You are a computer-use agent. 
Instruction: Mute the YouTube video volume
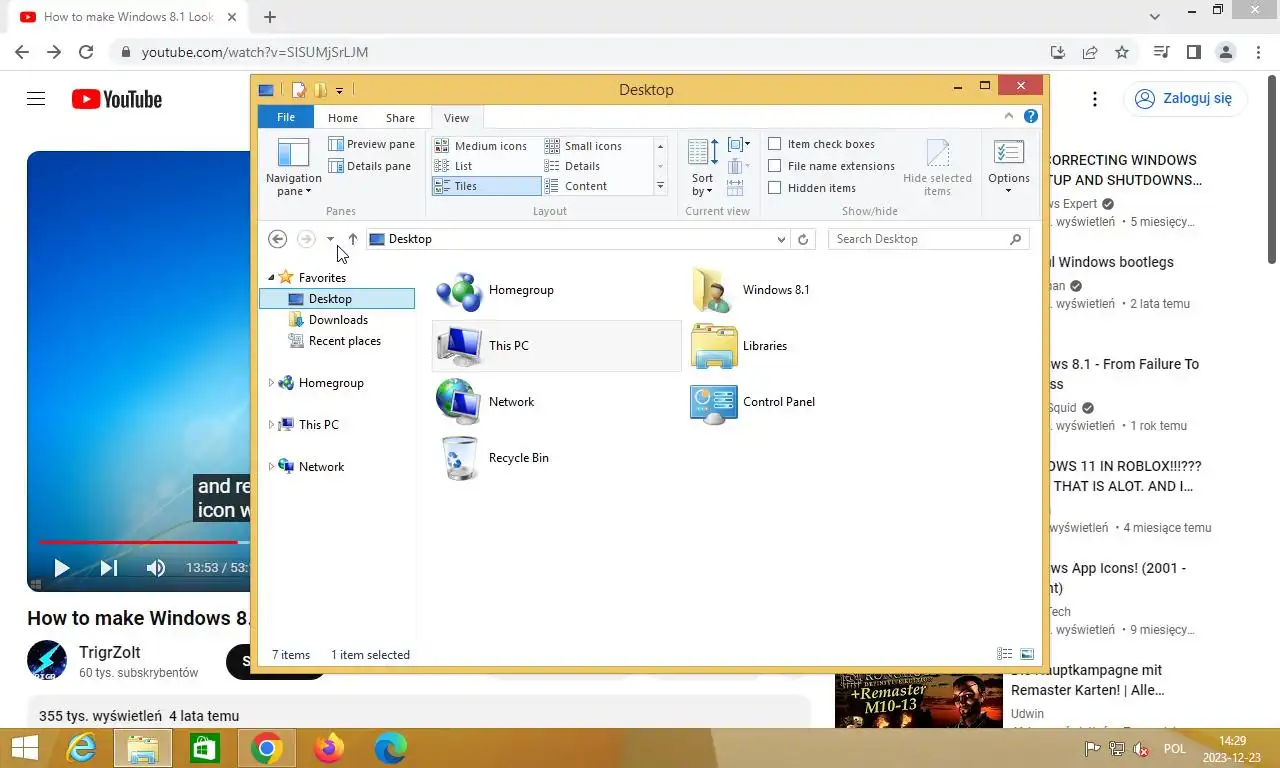point(156,568)
